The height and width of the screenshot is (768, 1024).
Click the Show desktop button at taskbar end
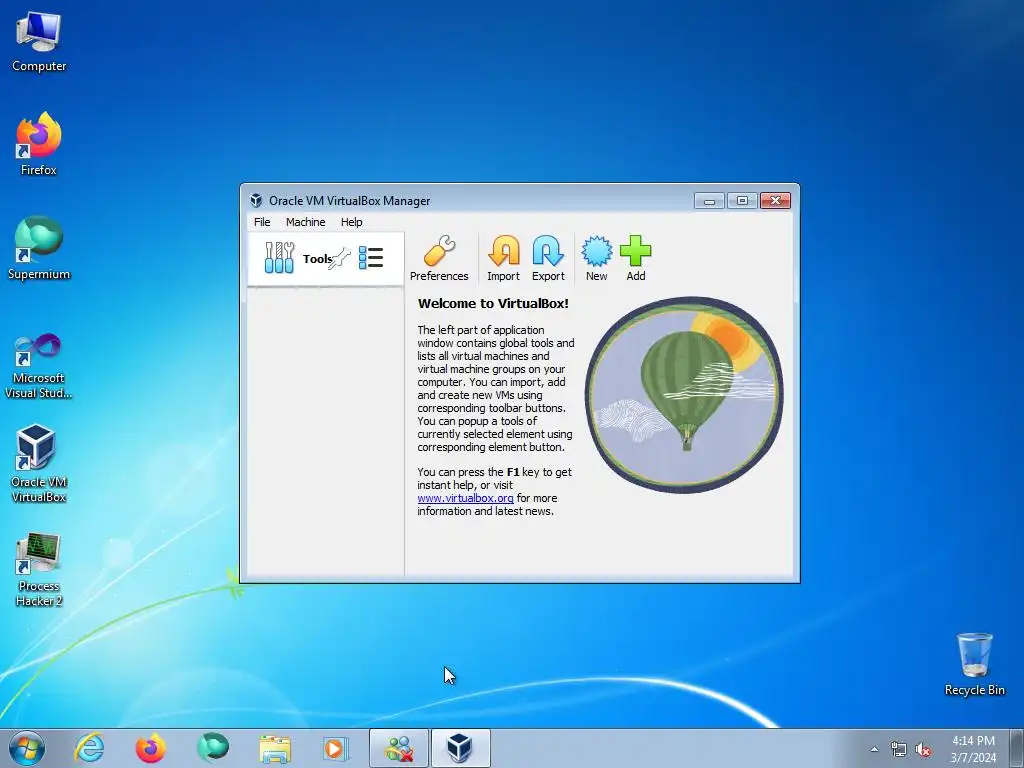(x=1016, y=748)
